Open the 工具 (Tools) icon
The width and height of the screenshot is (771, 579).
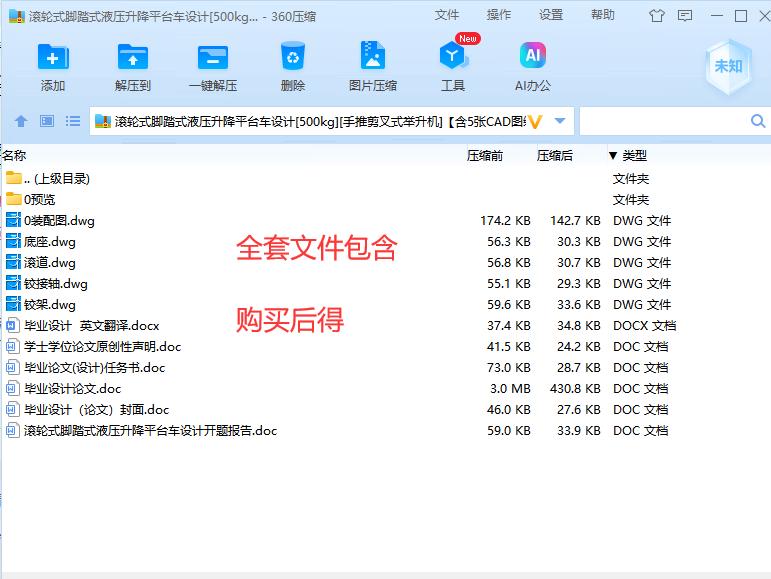(453, 55)
